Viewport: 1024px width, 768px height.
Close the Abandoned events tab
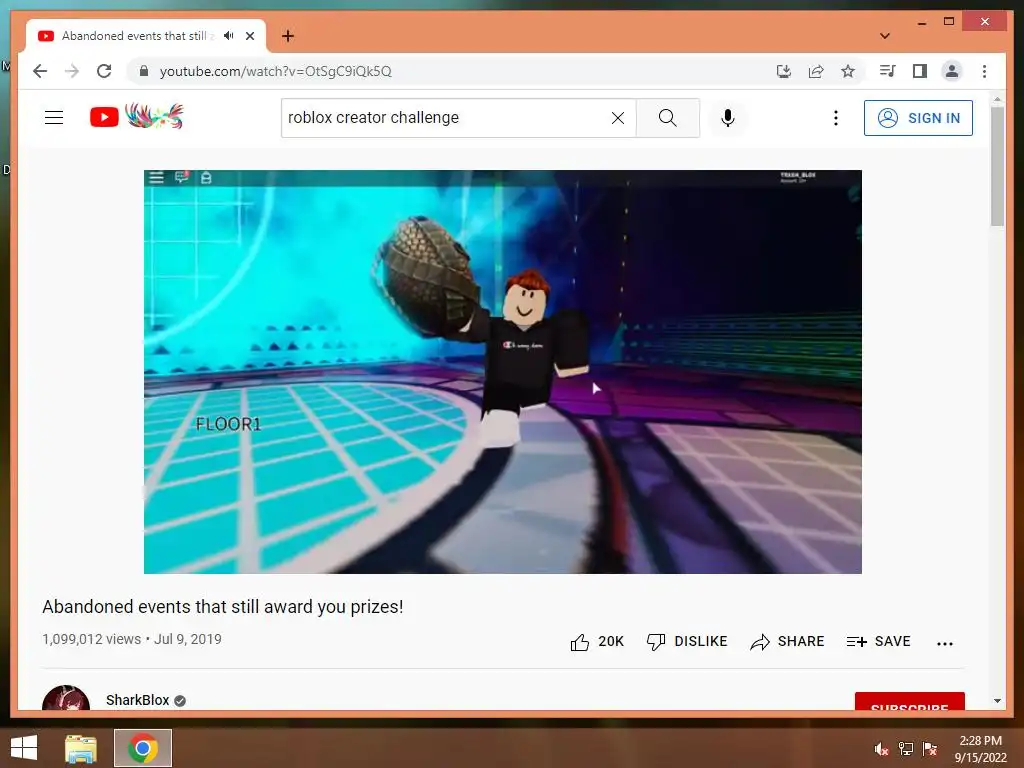[250, 36]
